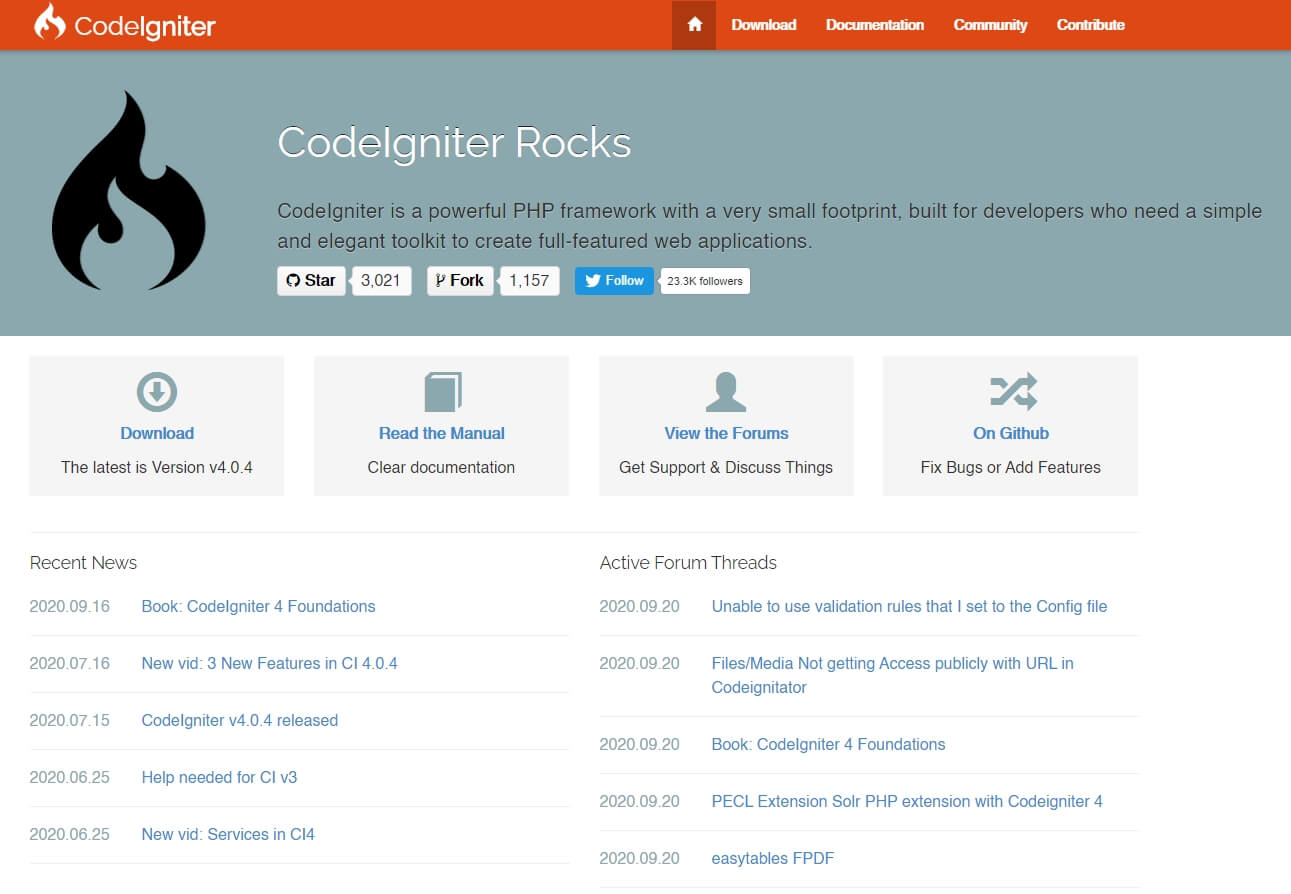Click the manual book icon
The image size is (1291, 894).
442,392
